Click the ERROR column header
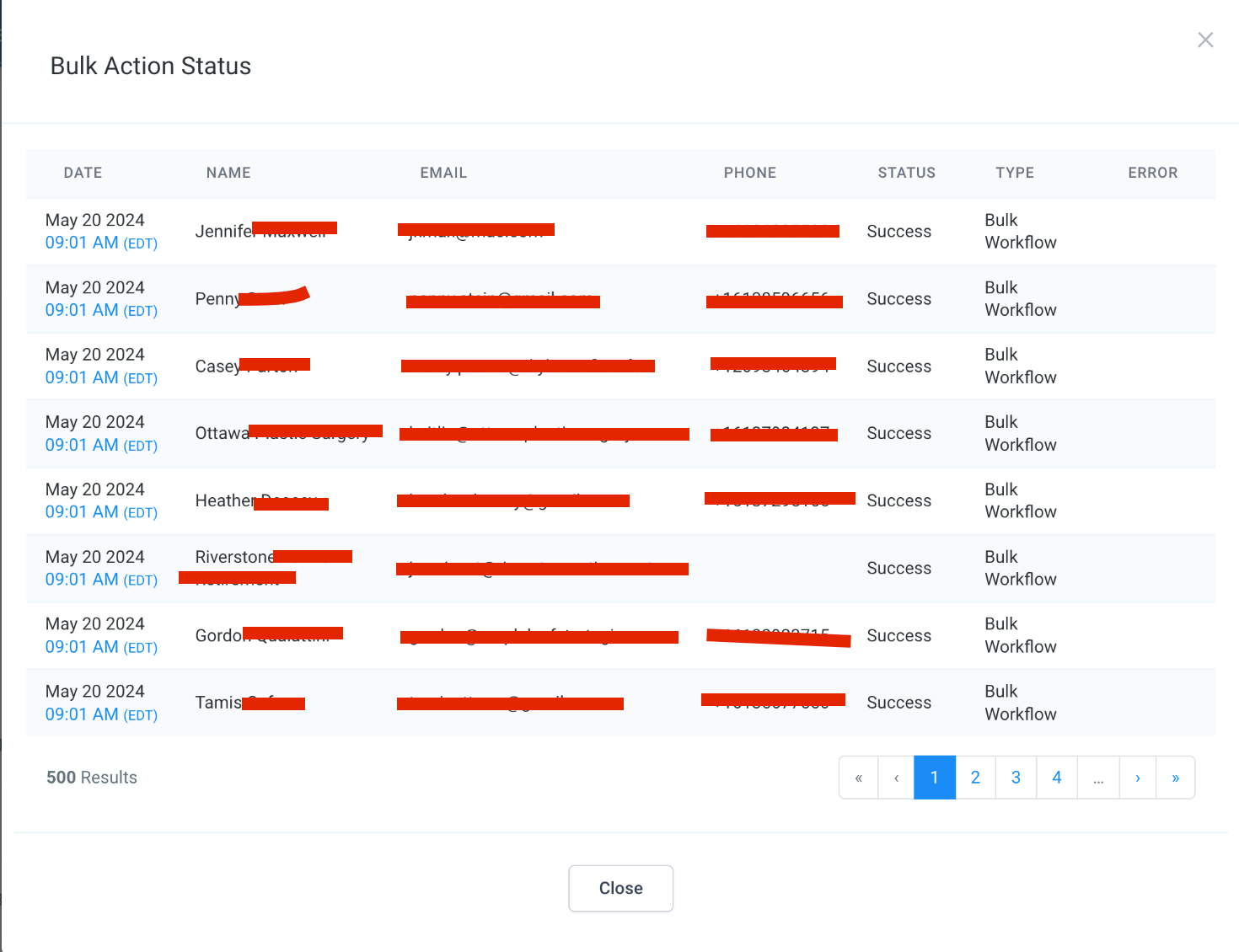1239x952 pixels. point(1152,173)
